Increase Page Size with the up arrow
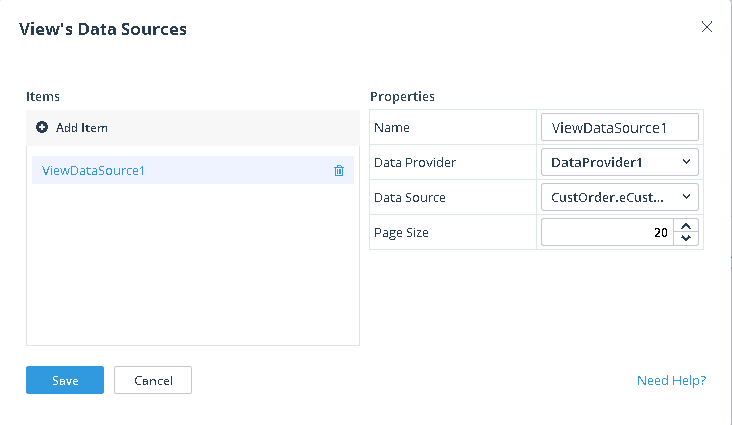This screenshot has height=425, width=732. 686,227
